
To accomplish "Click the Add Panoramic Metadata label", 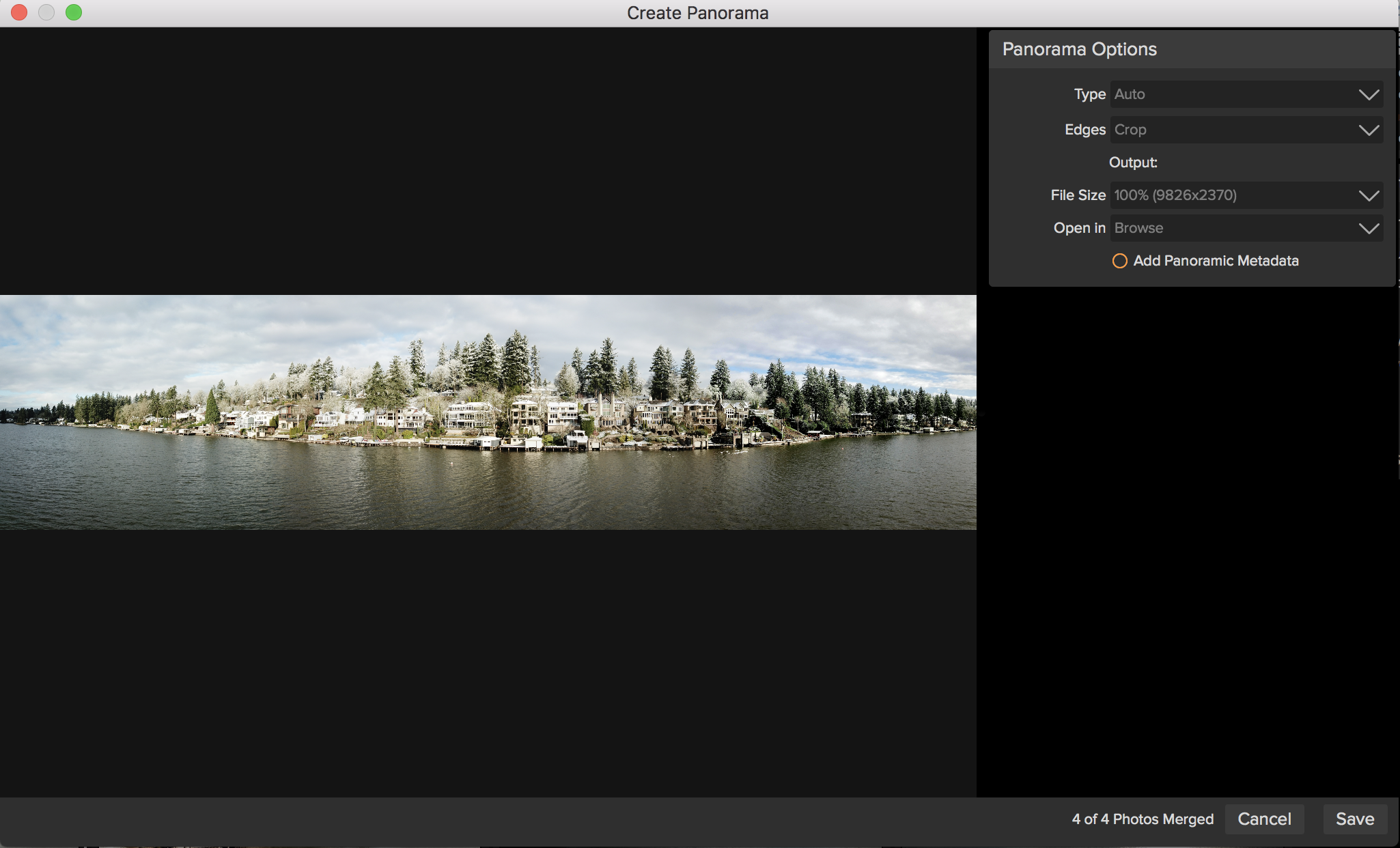I will tap(1216, 261).
